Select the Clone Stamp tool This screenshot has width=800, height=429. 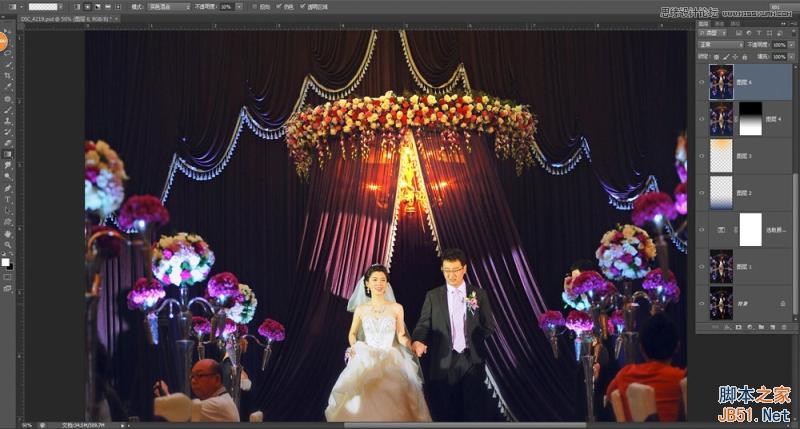coord(8,121)
